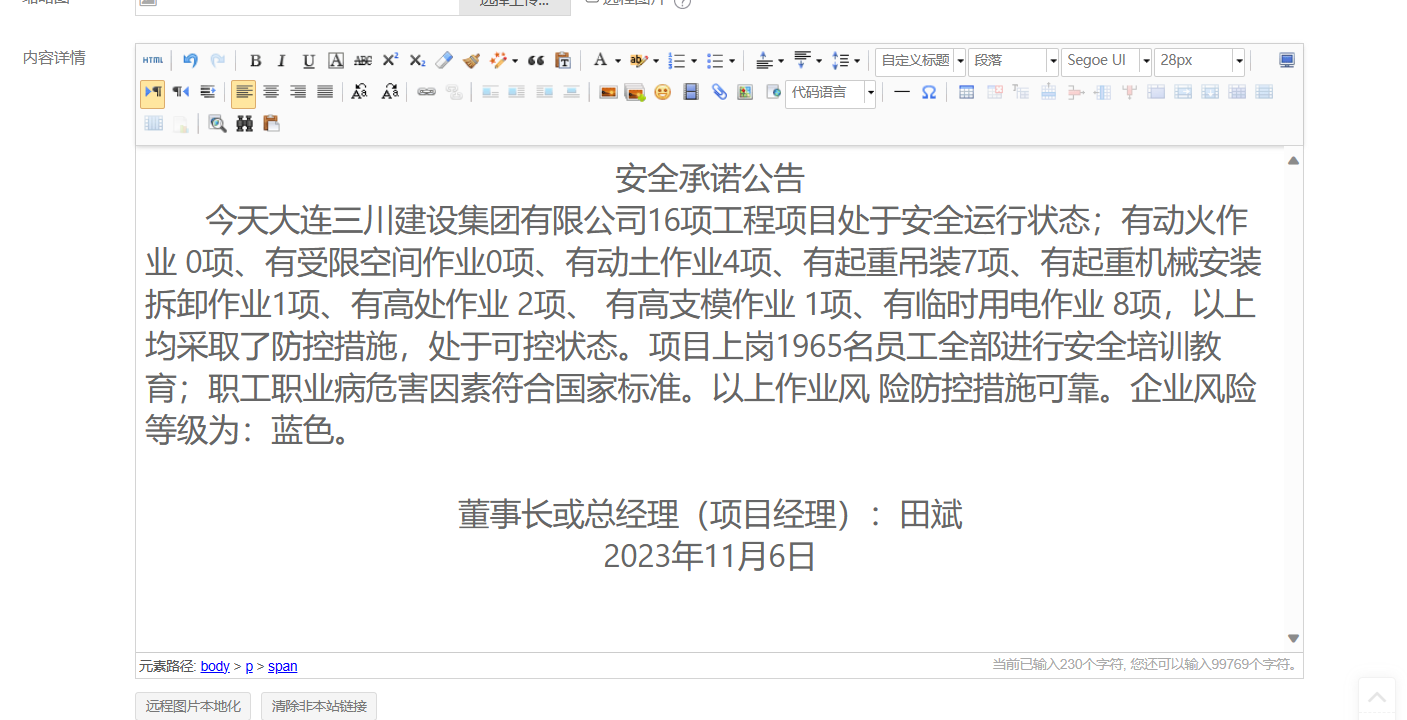This screenshot has height=720, width=1407.
Task: Insert a blockquote
Action: tap(536, 61)
